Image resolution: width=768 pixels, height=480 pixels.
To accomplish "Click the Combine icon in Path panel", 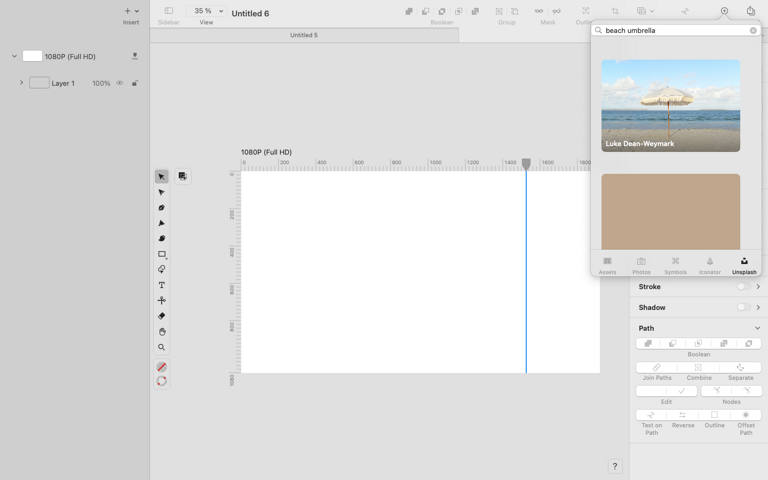I will coord(698,367).
